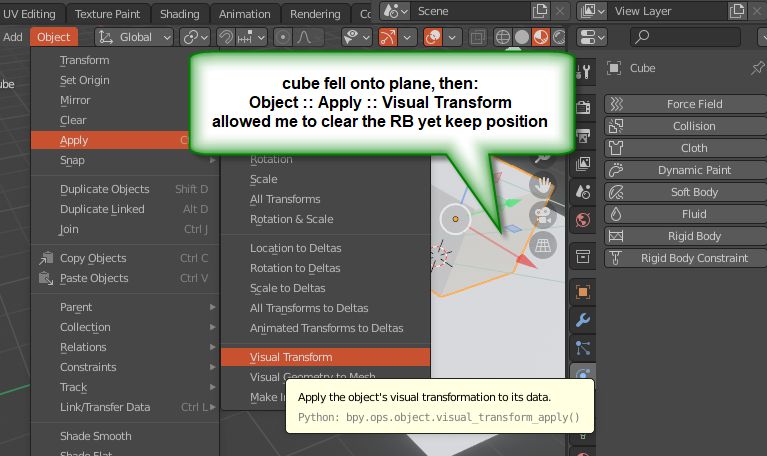Screen dimensions: 767x456
Task: Open the gizmo options dropdown arrow
Action: (x=406, y=37)
